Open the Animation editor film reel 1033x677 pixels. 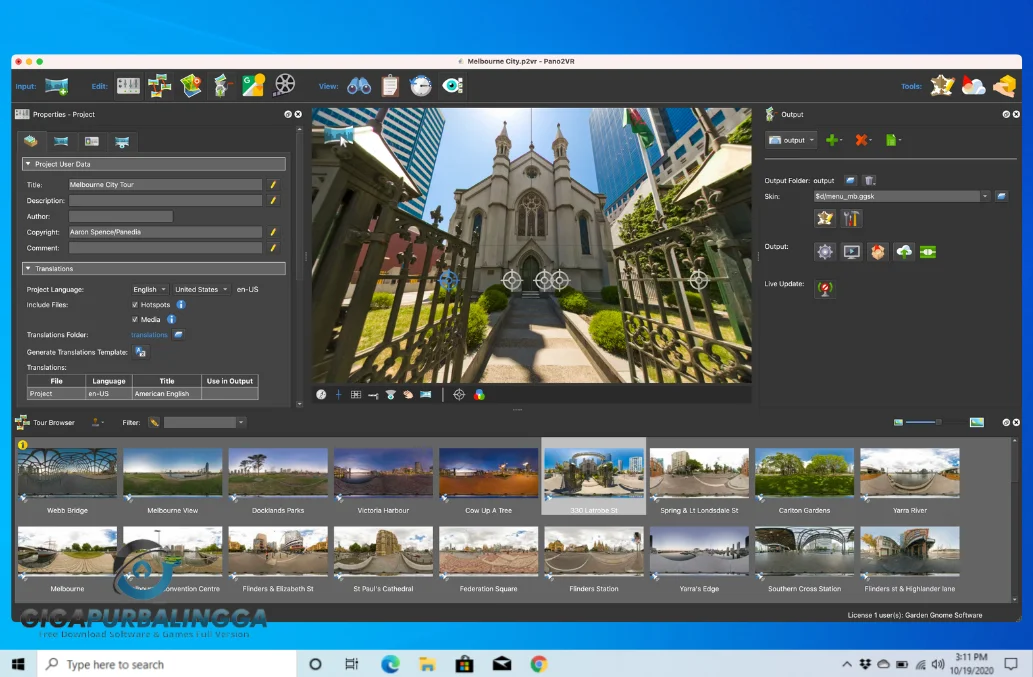285,85
